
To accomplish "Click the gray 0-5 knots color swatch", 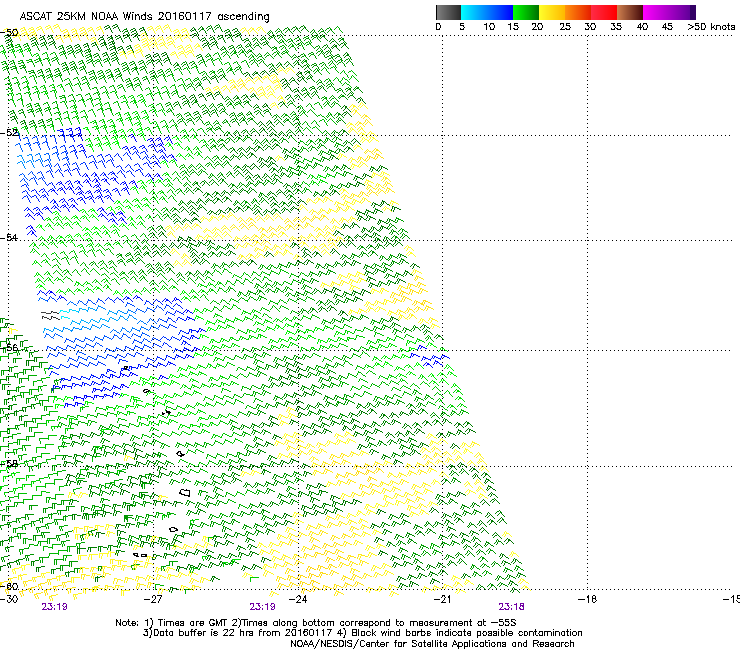I will pos(448,12).
